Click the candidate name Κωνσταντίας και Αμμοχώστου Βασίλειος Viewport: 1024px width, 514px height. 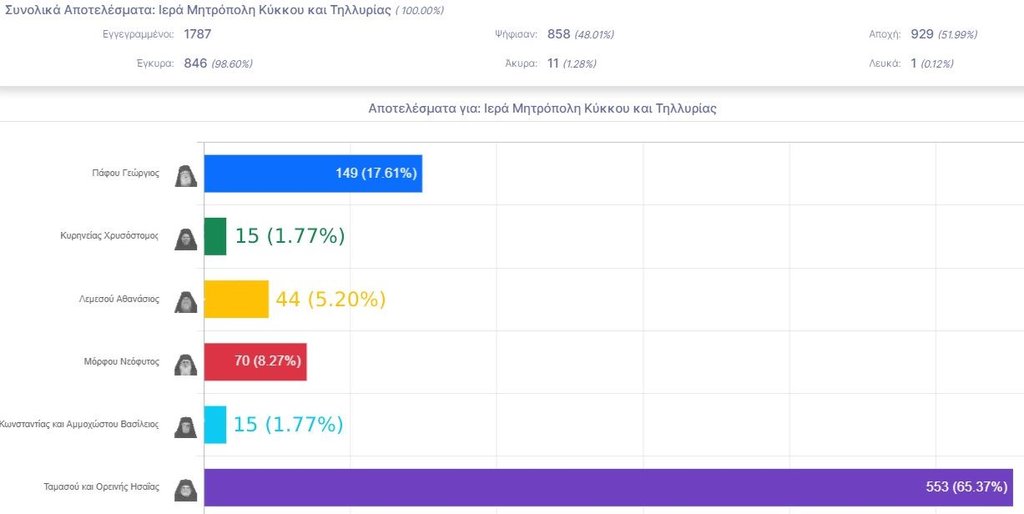coord(79,425)
